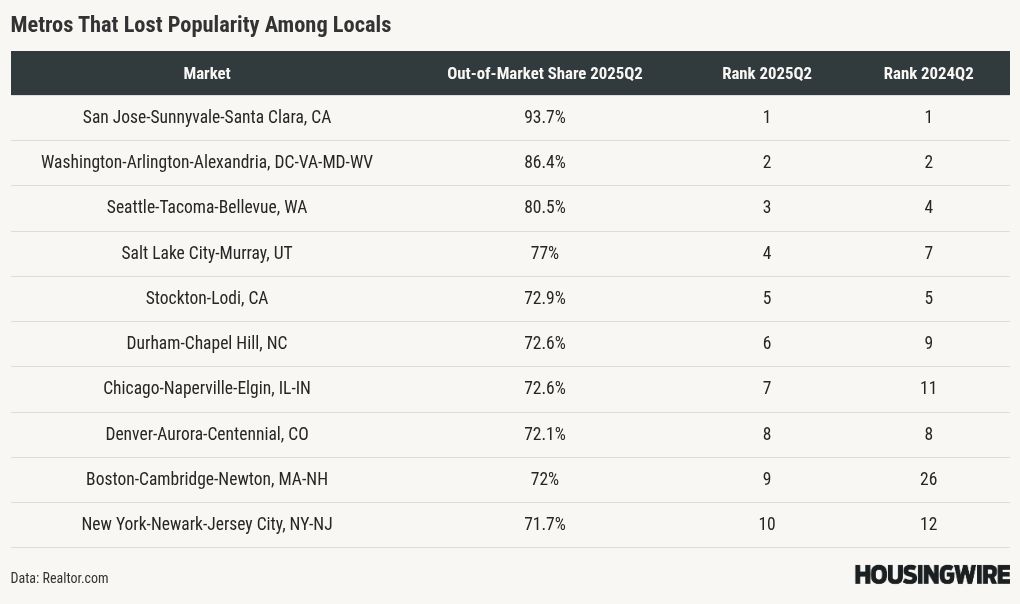Viewport: 1020px width, 604px height.
Task: Click the chart title heading
Action: (201, 25)
